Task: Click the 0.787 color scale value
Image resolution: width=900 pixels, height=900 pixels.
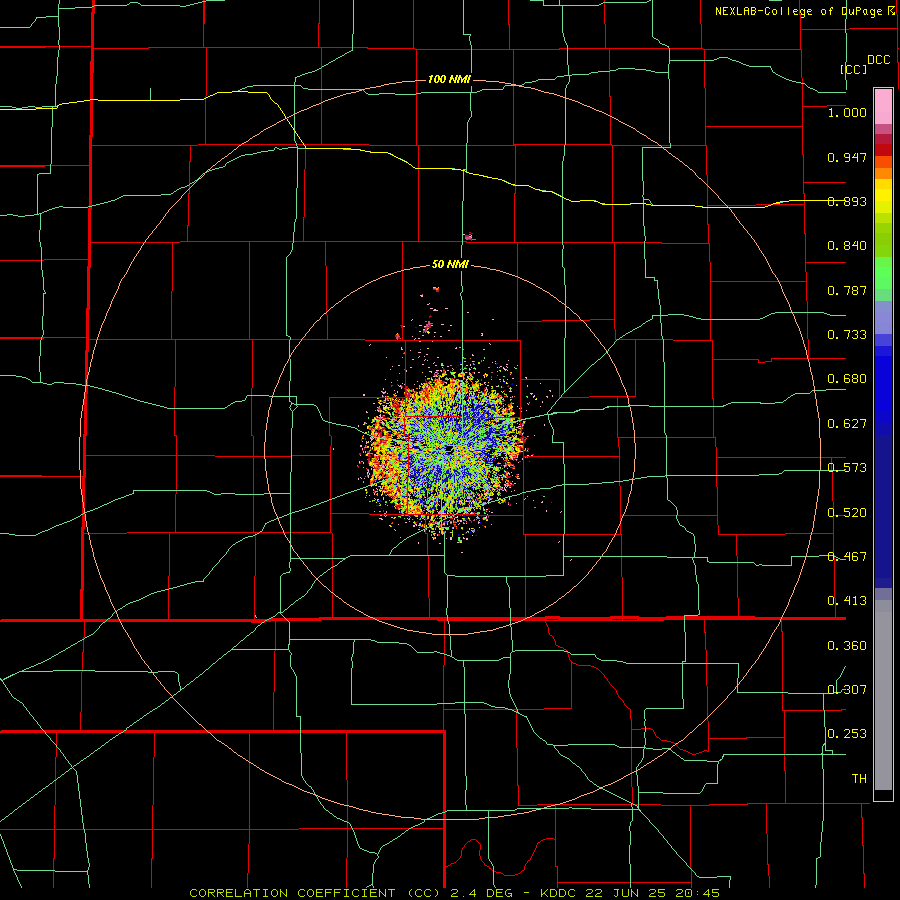Action: [x=847, y=290]
